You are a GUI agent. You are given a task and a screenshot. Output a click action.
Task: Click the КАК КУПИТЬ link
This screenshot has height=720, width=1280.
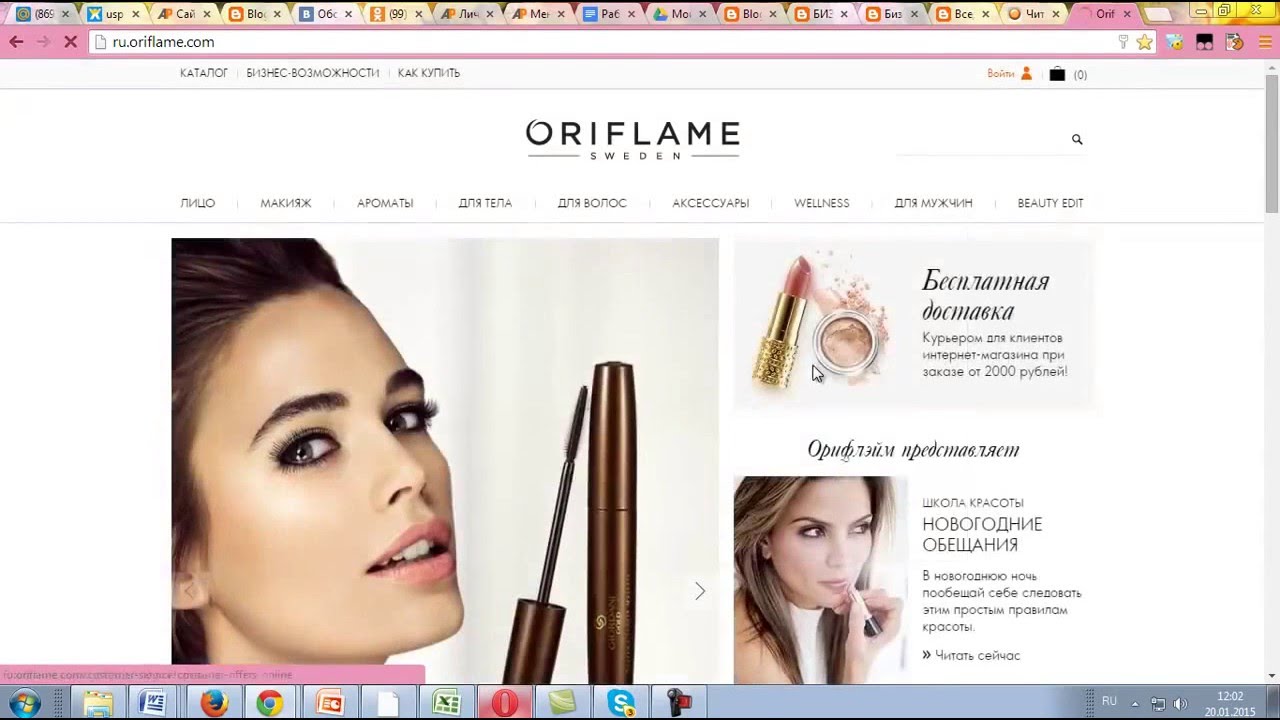point(429,73)
